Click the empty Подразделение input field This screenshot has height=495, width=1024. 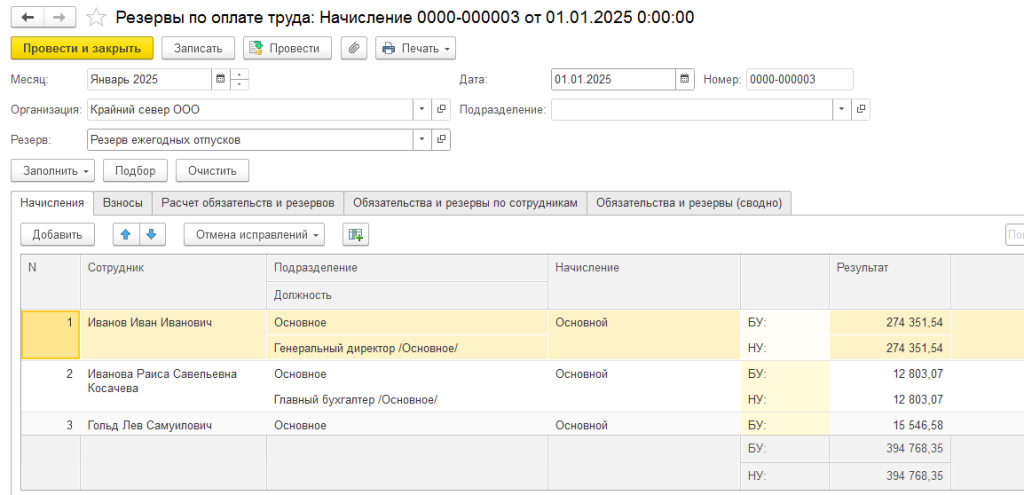692,110
